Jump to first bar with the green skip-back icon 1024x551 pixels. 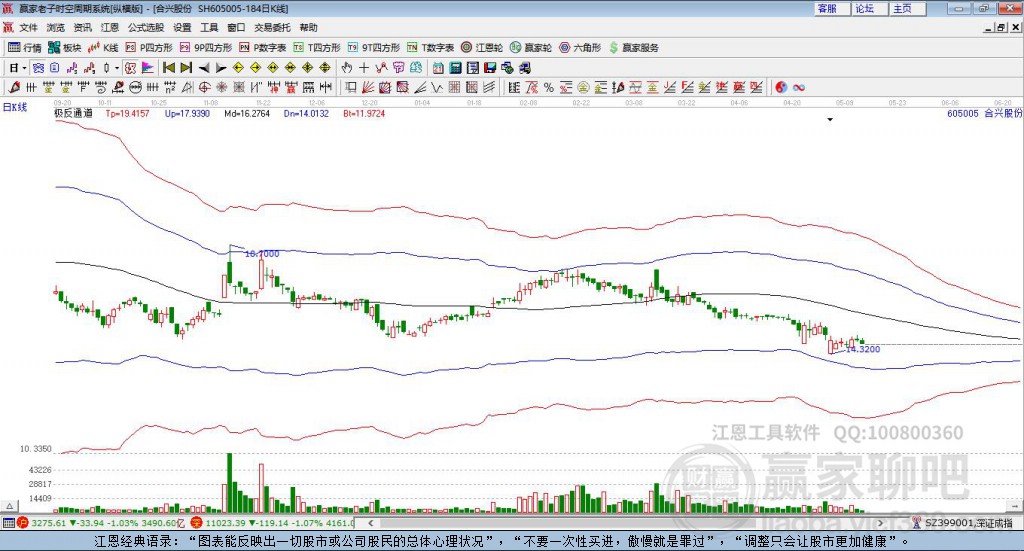tap(168, 68)
